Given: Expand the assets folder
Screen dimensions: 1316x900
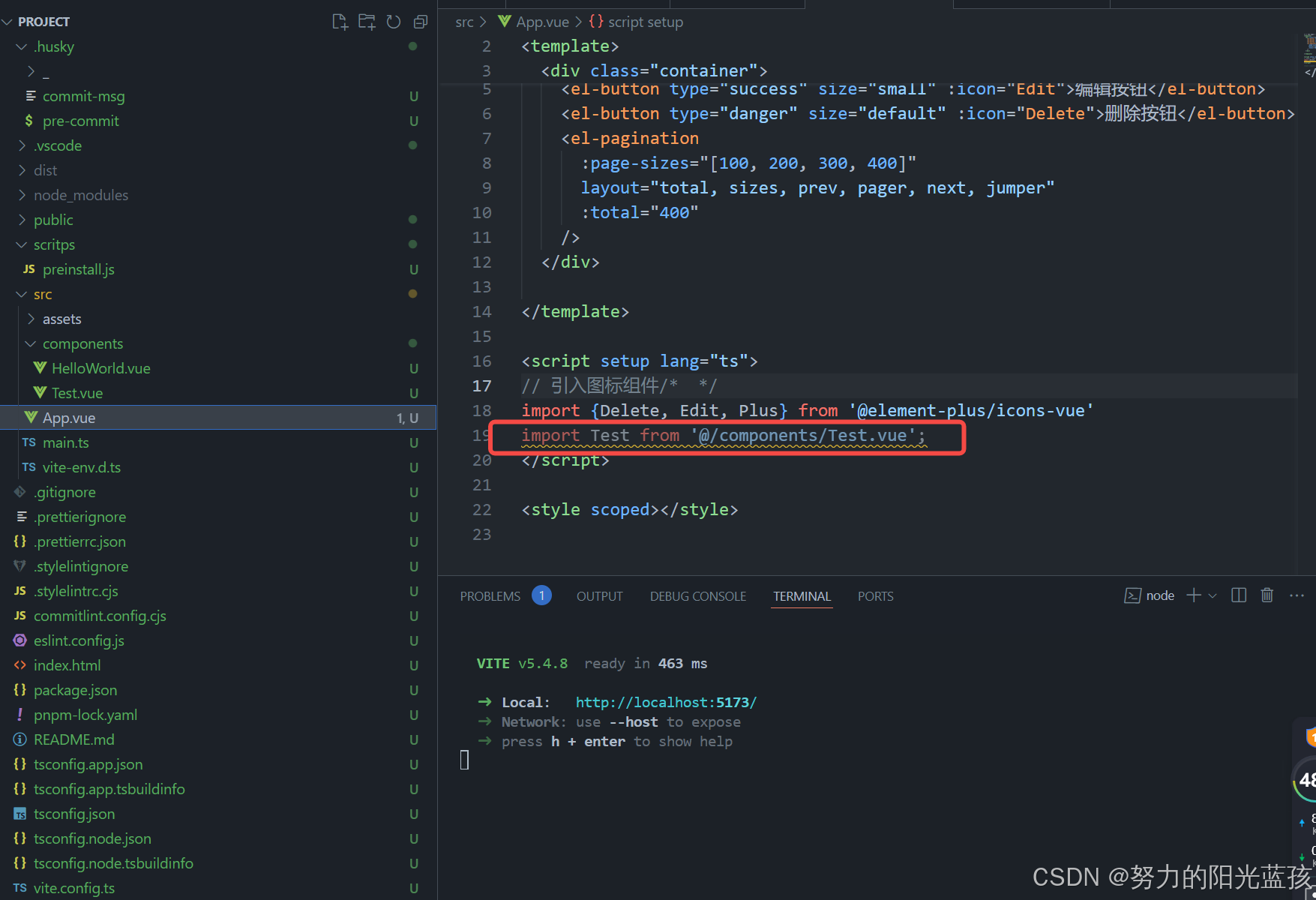Looking at the screenshot, I should (x=55, y=319).
